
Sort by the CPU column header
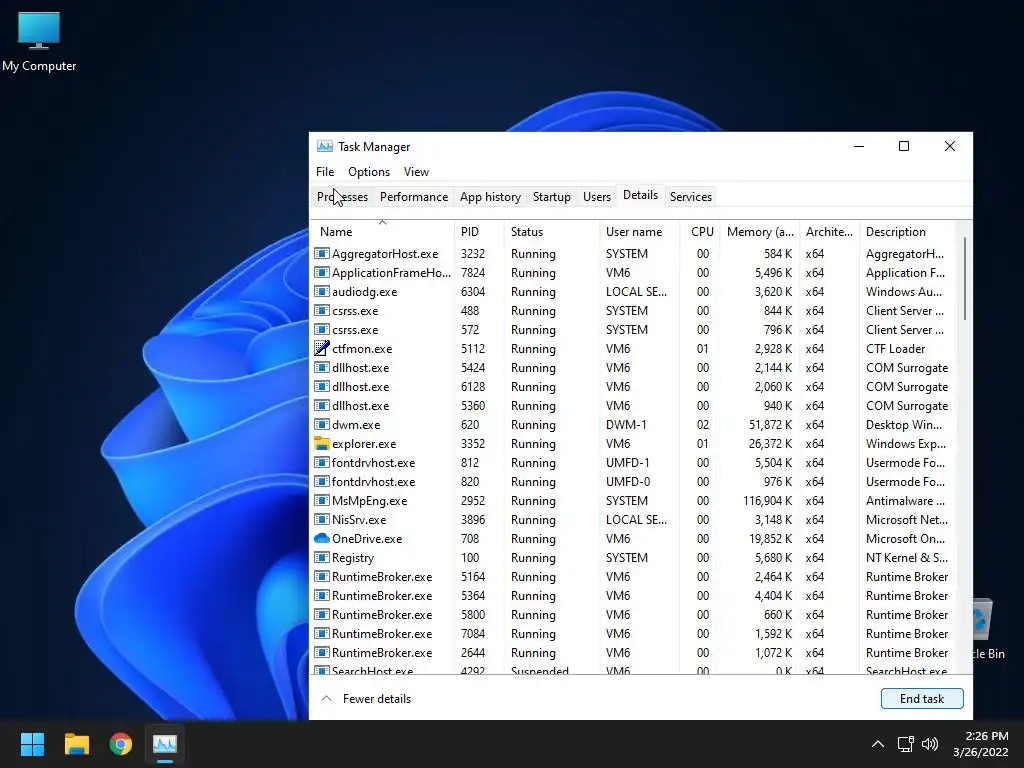coord(700,232)
